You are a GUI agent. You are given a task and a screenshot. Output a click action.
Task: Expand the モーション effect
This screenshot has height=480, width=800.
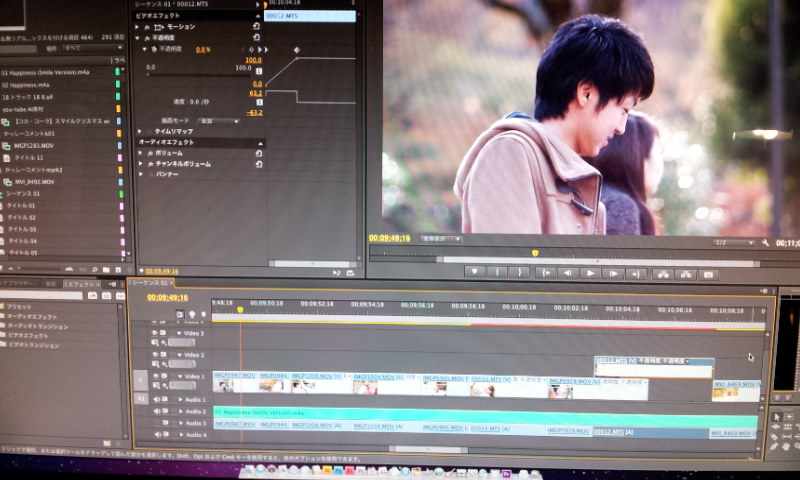click(137, 27)
